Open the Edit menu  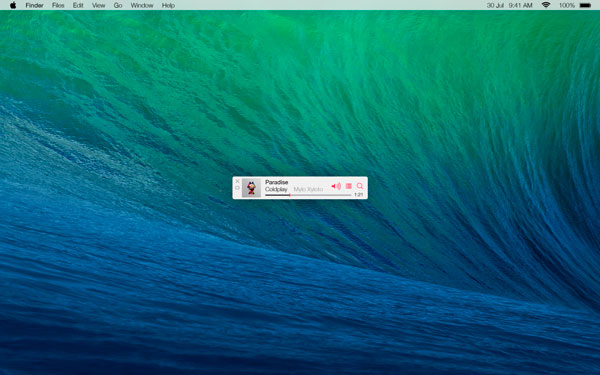pos(78,5)
